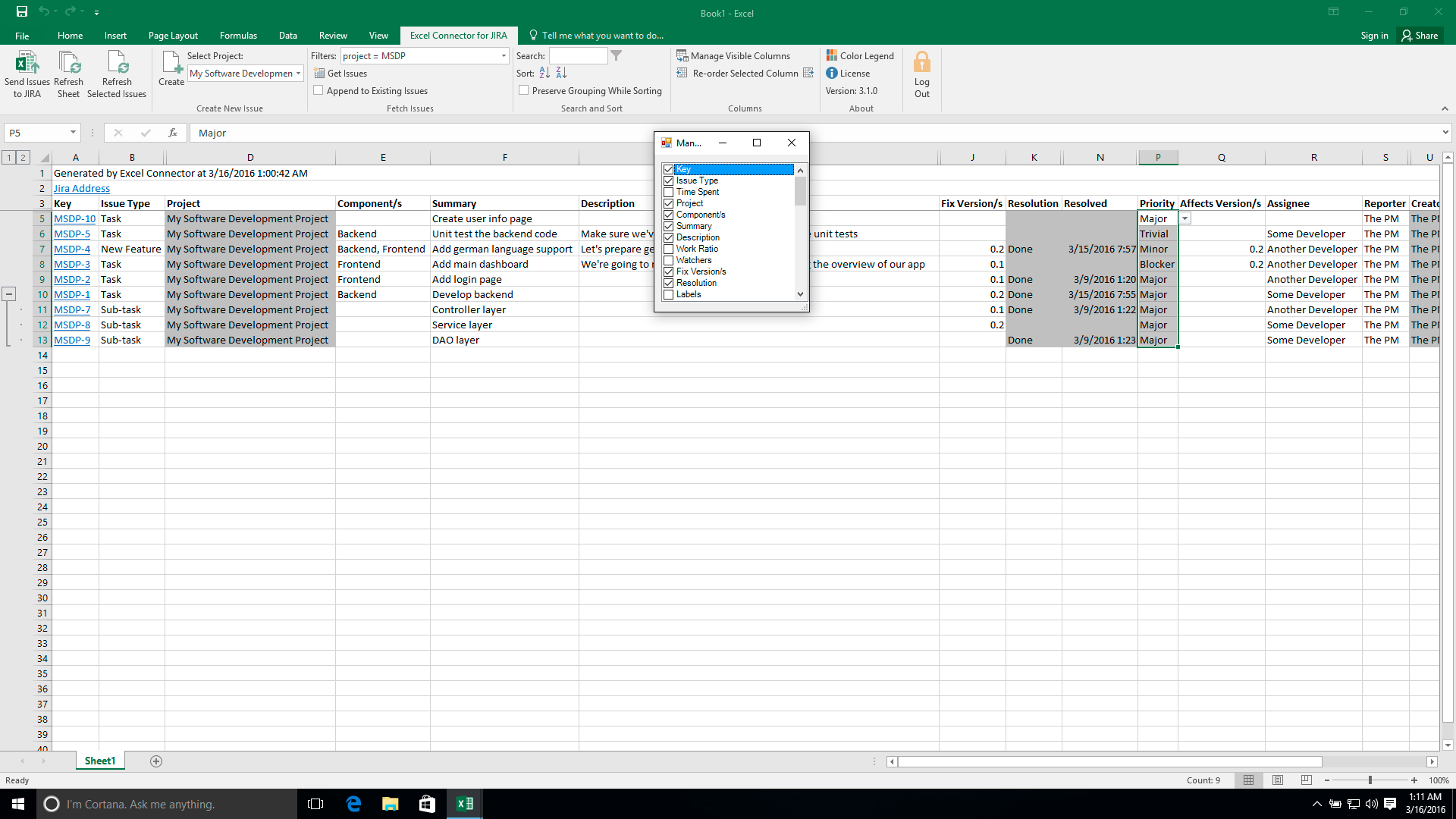Toggle Append to Existing Issues checkbox
This screenshot has height=819, width=1456.
[318, 90]
